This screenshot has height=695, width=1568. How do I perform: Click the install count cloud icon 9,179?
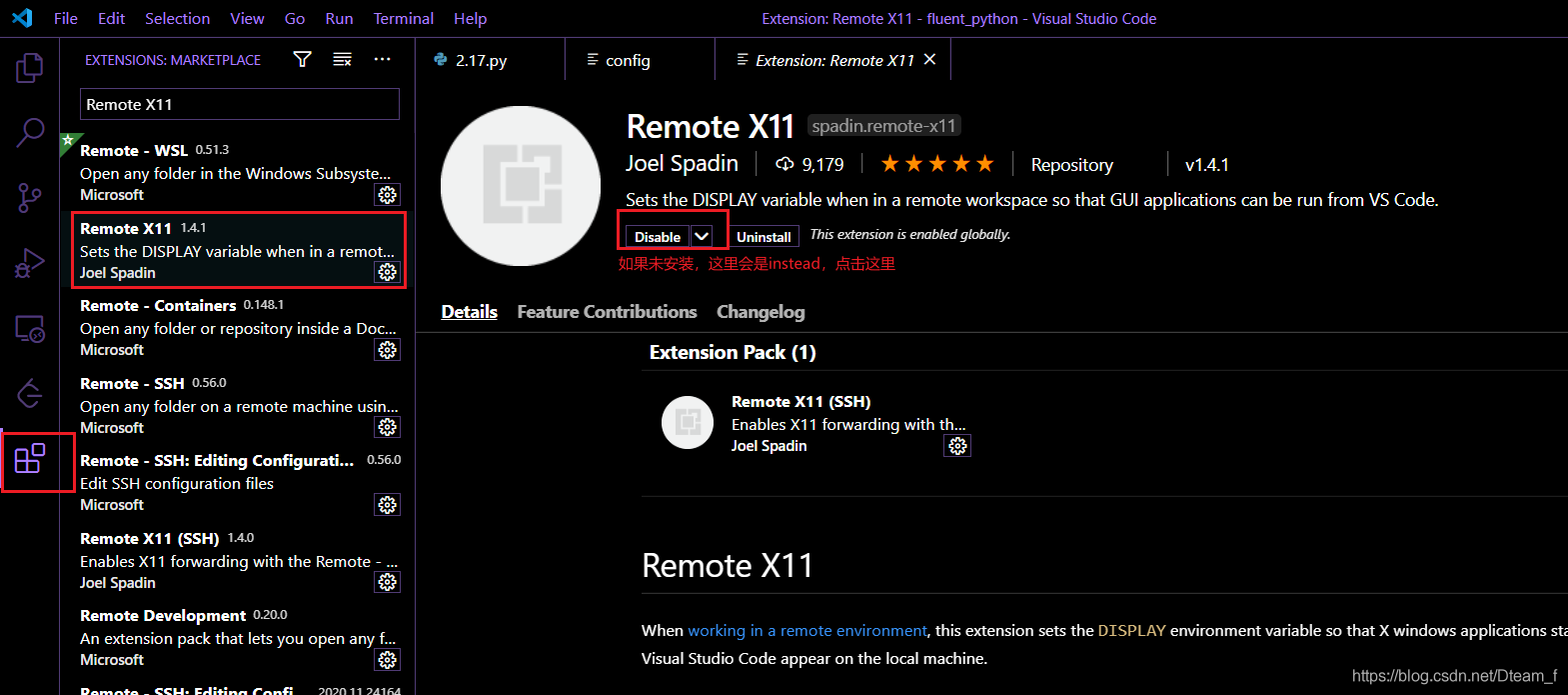[x=784, y=164]
